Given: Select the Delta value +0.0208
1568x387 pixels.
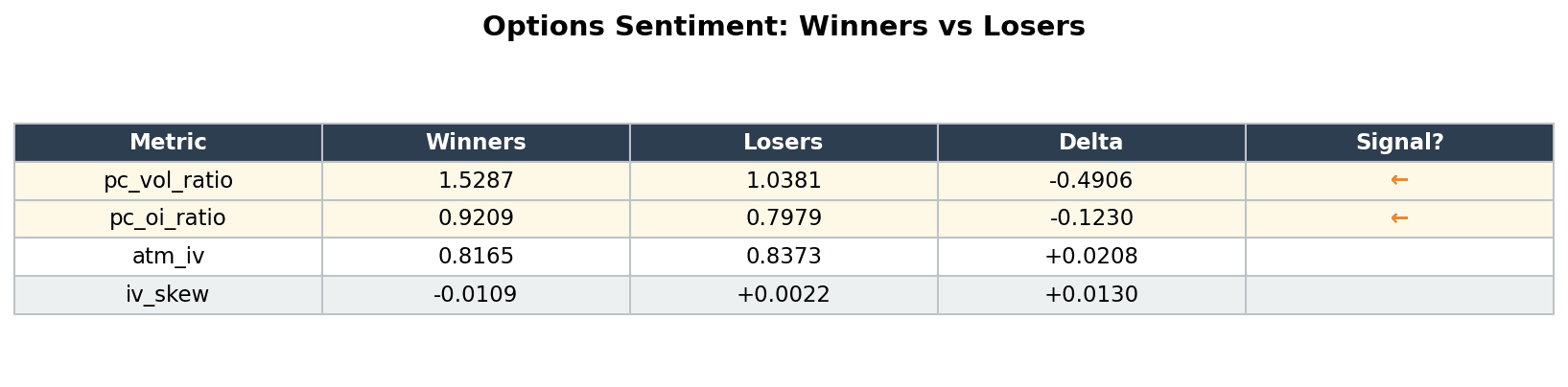Looking at the screenshot, I should click(1091, 257).
